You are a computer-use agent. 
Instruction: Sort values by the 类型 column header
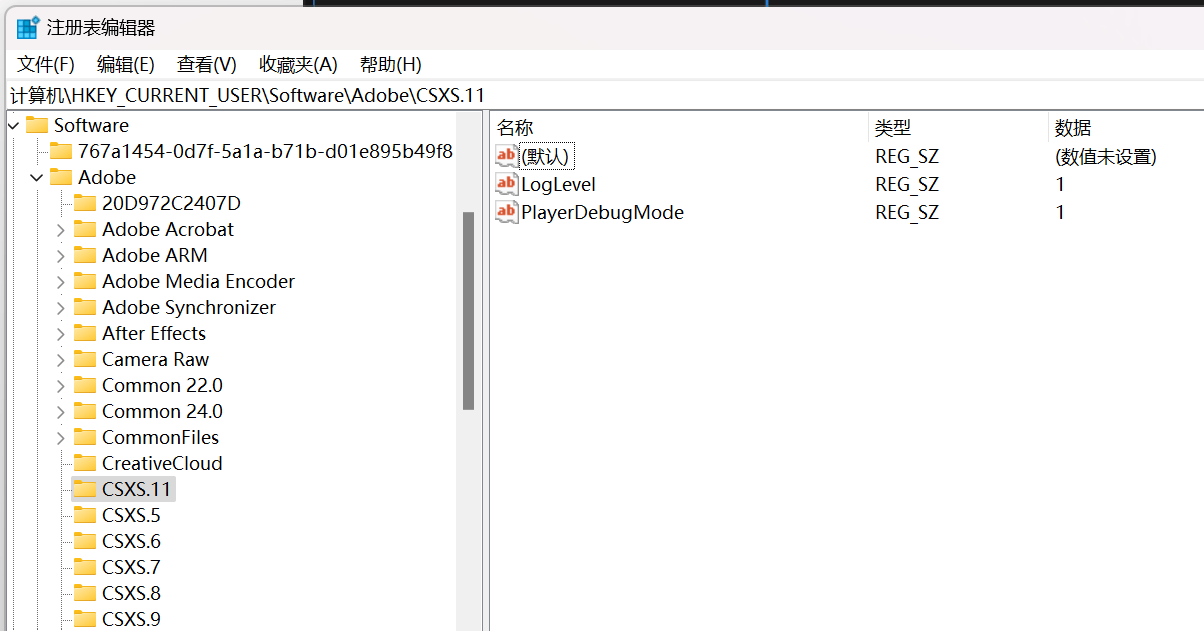(957, 128)
